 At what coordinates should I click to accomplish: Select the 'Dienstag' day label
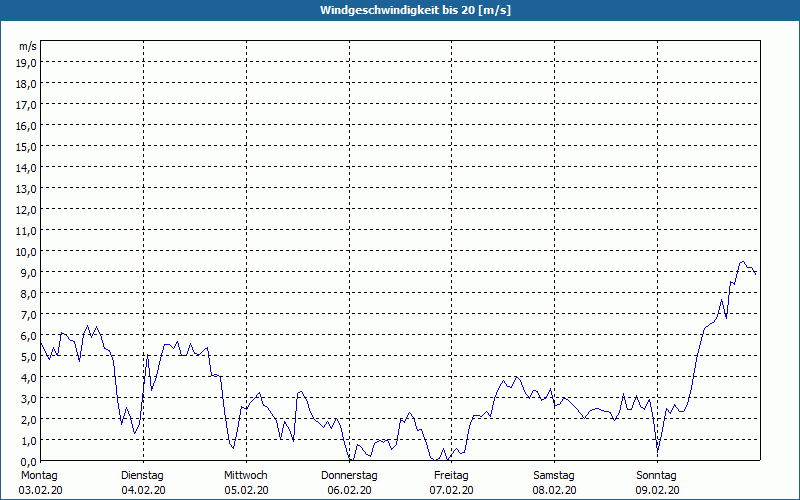(x=142, y=476)
